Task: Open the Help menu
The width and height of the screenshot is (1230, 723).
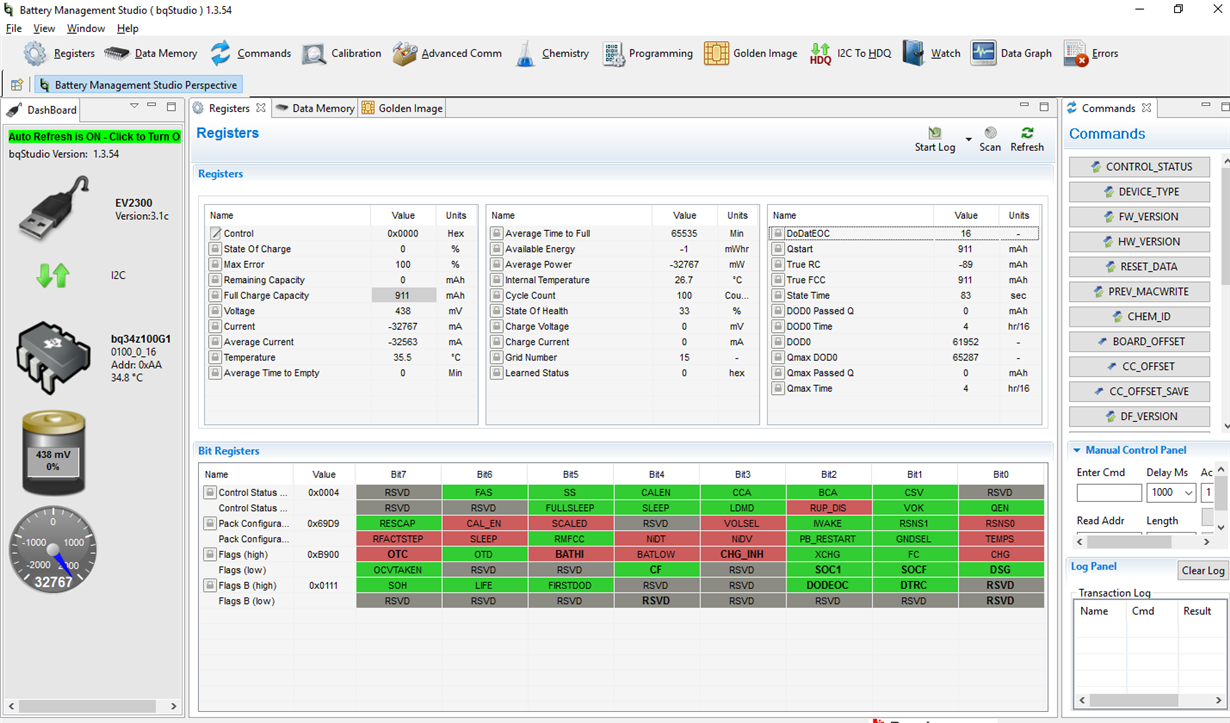Action: [x=128, y=28]
